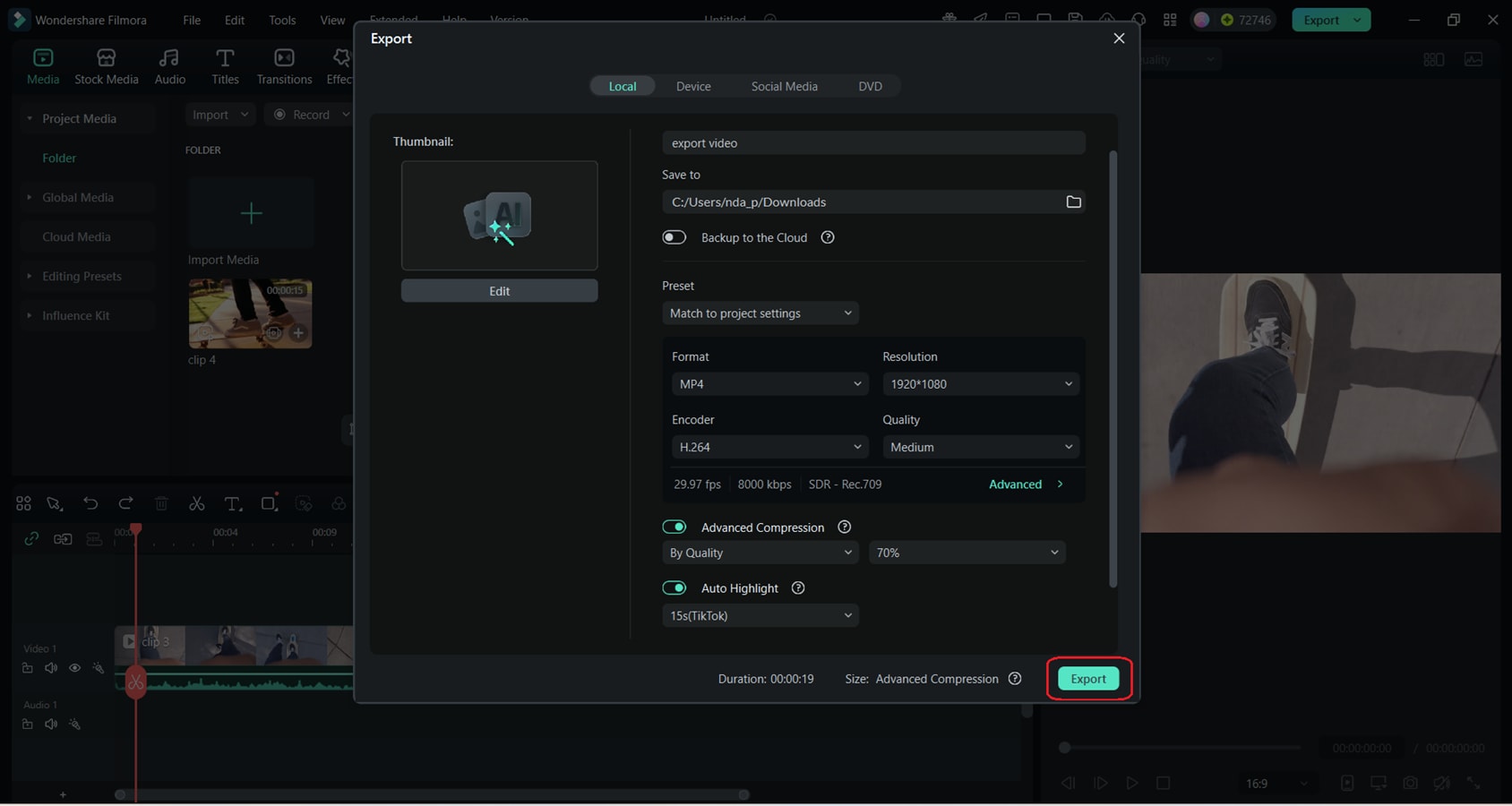Click the undo arrow in timeline toolbar
Viewport: 1512px width, 806px height.
click(90, 503)
